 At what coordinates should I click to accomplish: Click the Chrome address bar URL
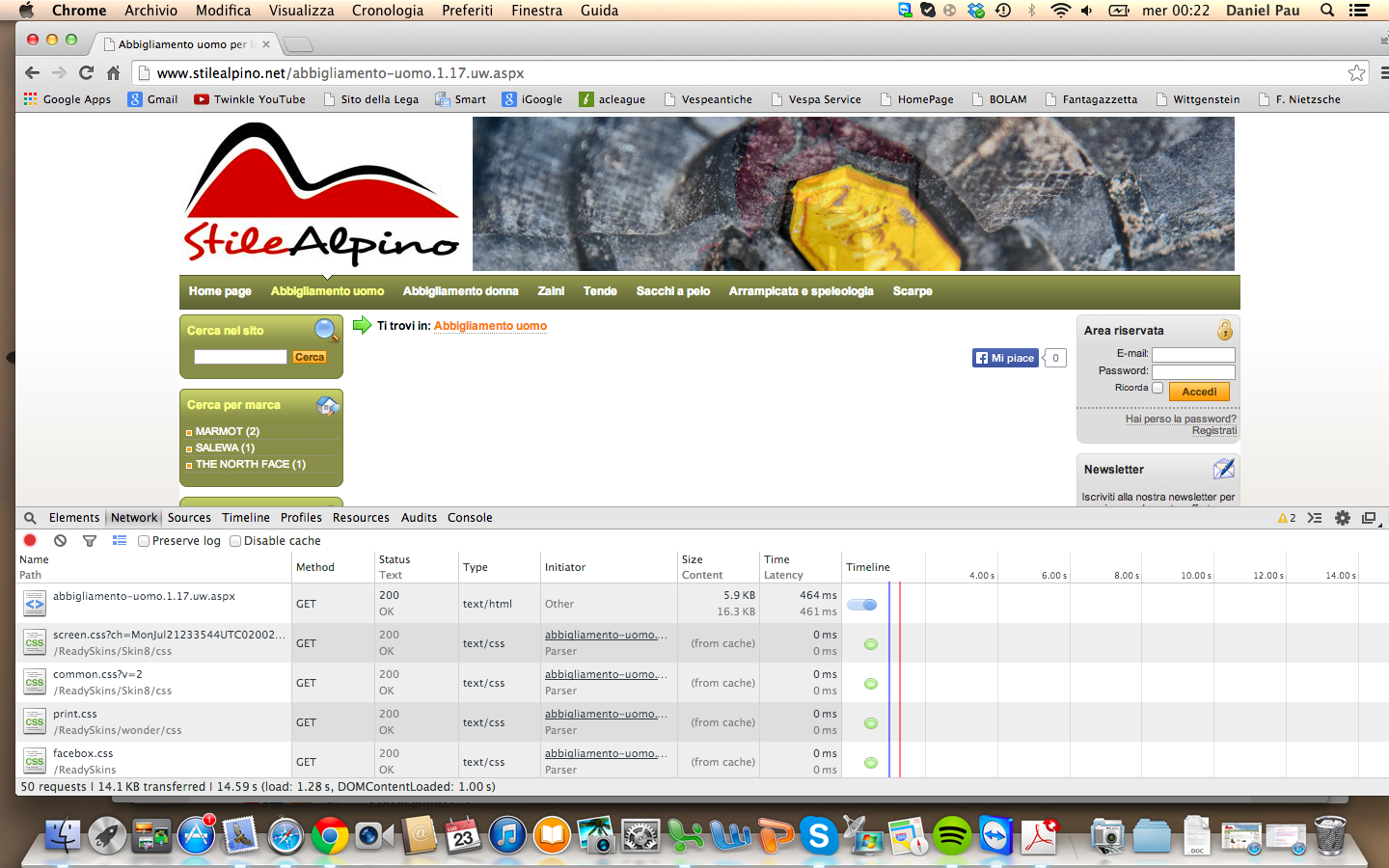[340, 73]
